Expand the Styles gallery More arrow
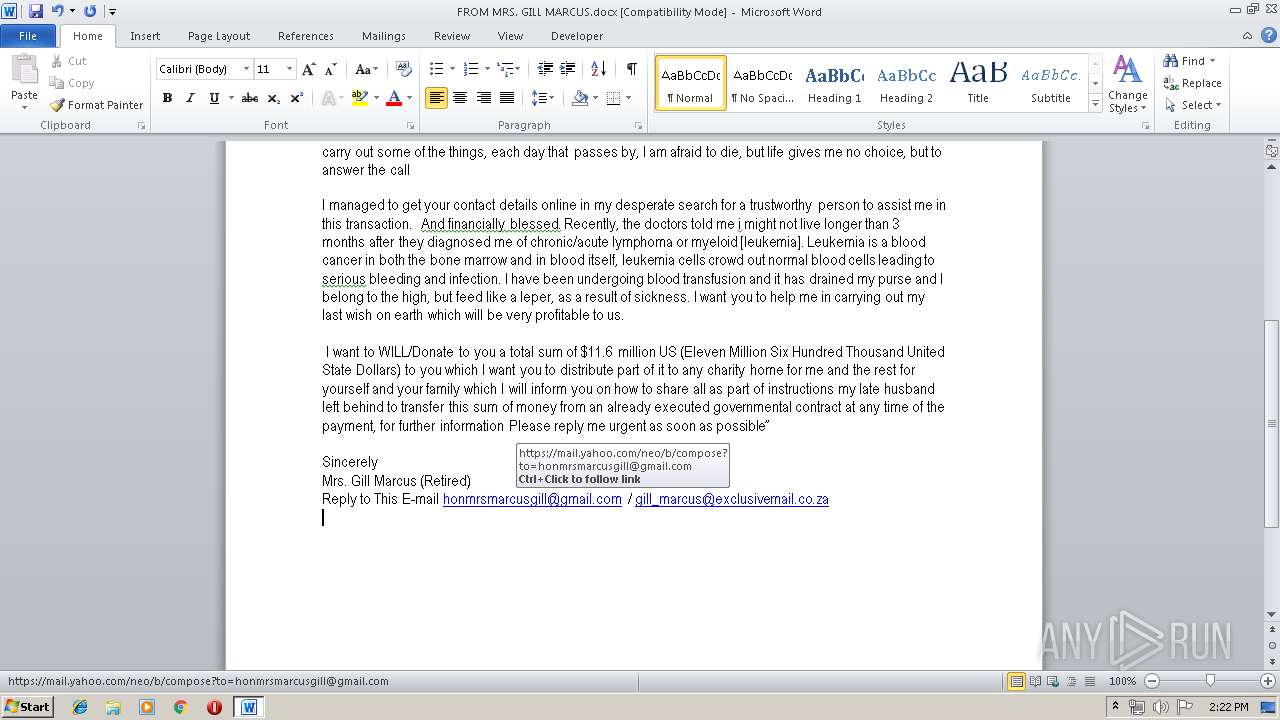1280x720 pixels. click(x=1095, y=104)
